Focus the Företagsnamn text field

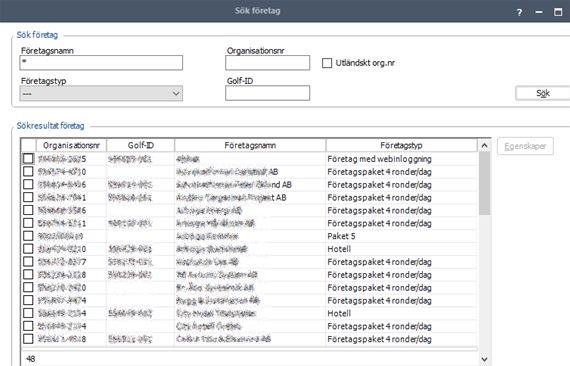point(101,63)
